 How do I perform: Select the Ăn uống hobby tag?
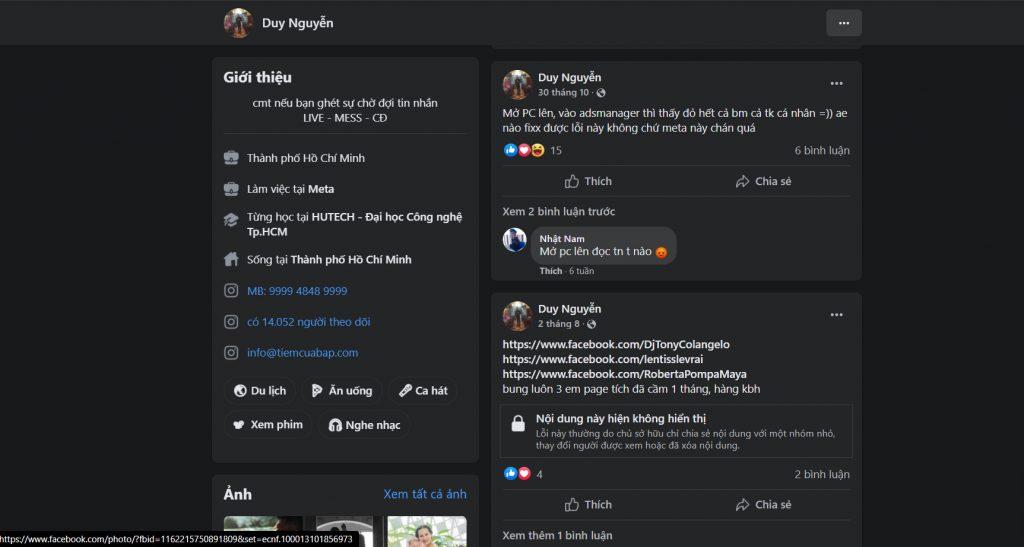tap(341, 391)
